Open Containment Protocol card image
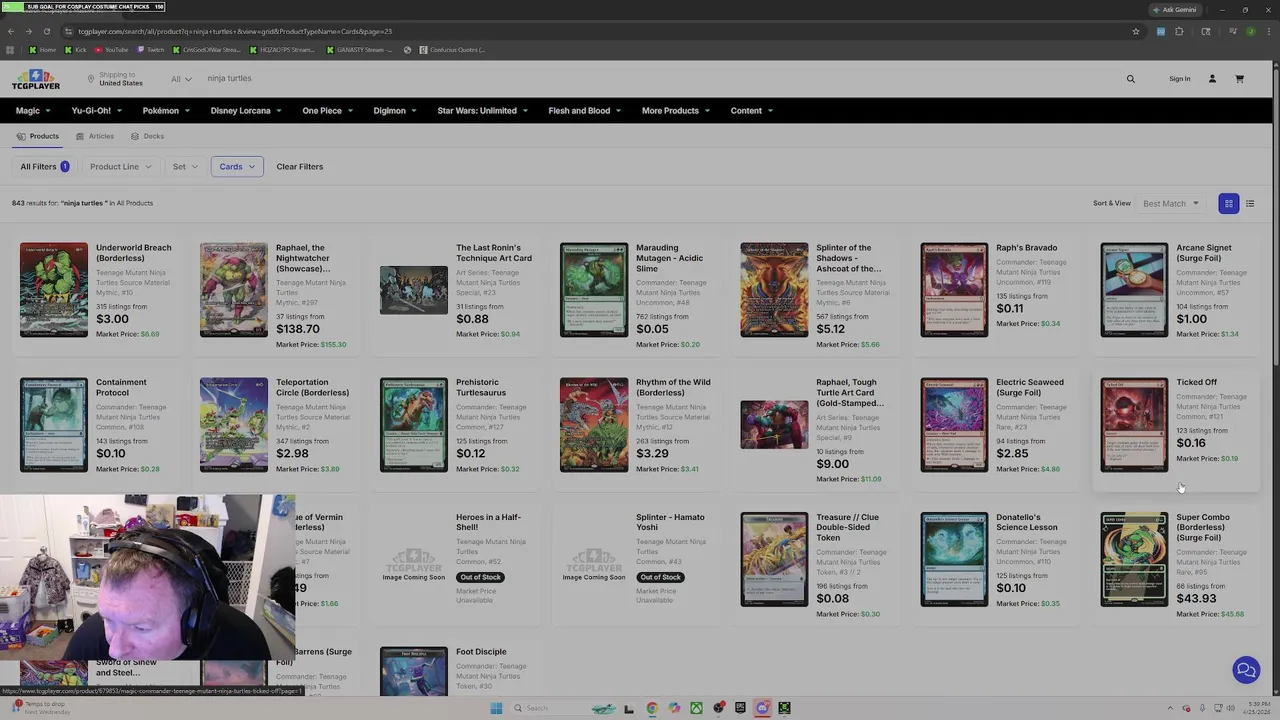 click(54, 425)
